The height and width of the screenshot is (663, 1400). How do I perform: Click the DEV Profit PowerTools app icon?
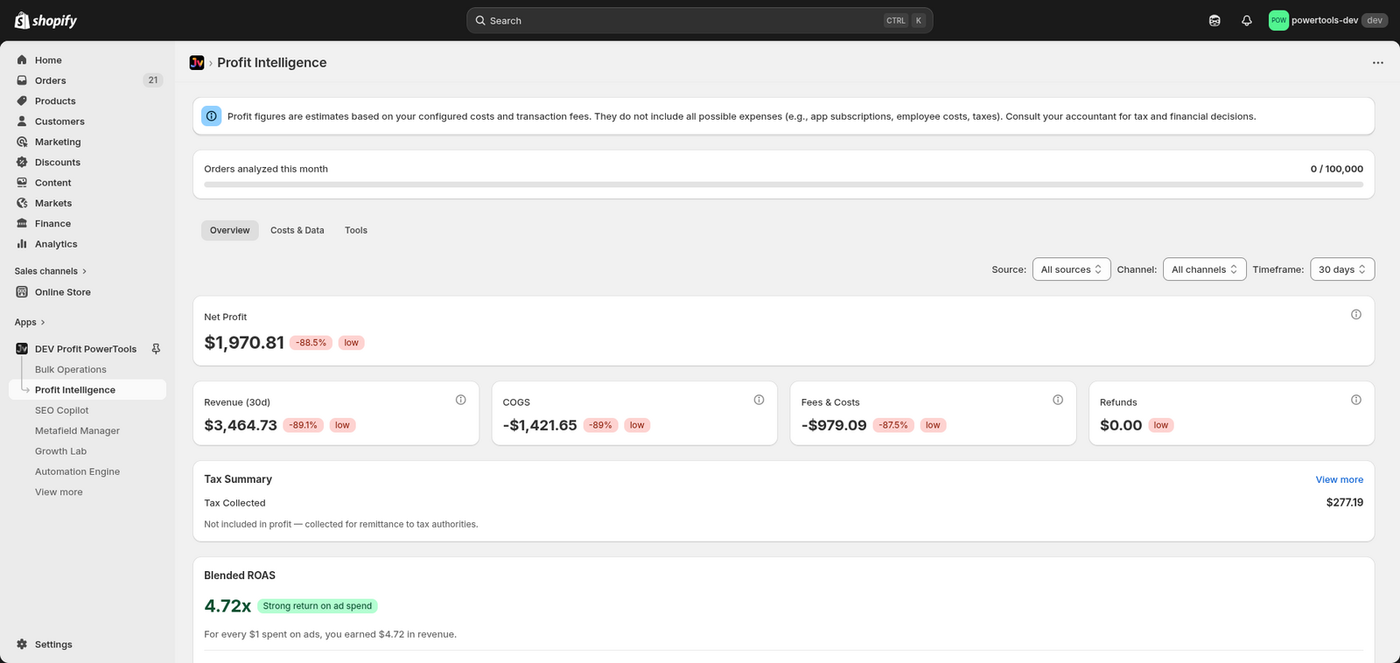[x=22, y=349]
